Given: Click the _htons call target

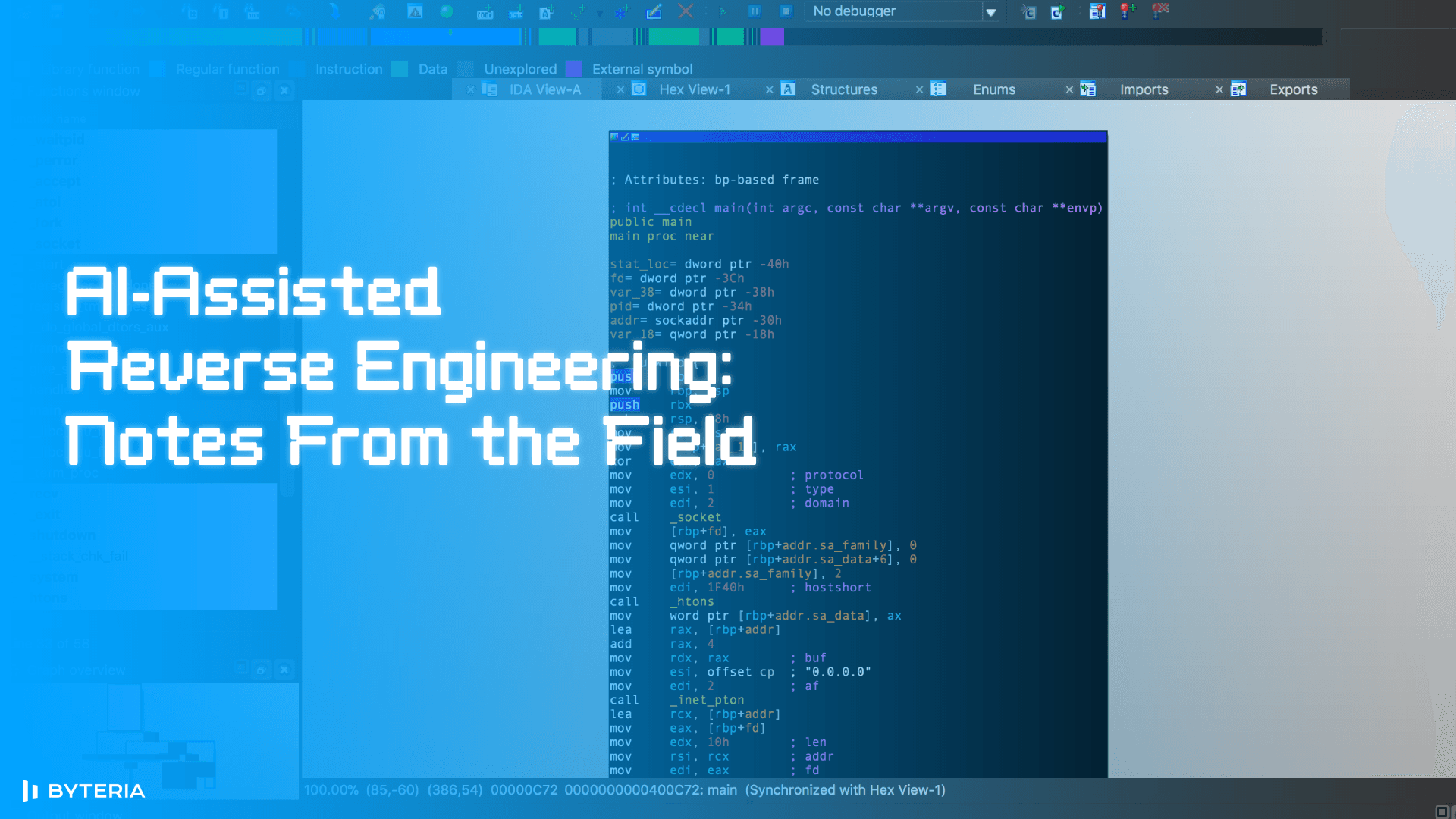Looking at the screenshot, I should [692, 601].
